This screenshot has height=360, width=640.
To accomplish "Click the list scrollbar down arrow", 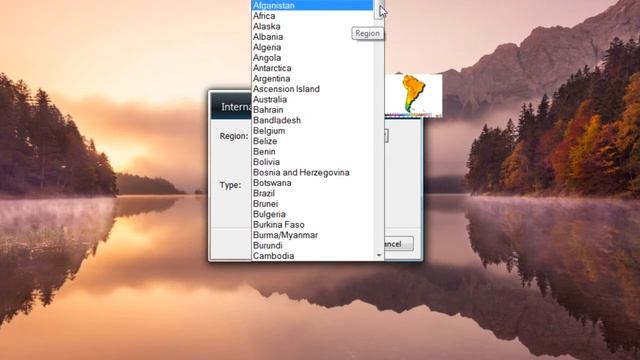I will click(x=379, y=255).
